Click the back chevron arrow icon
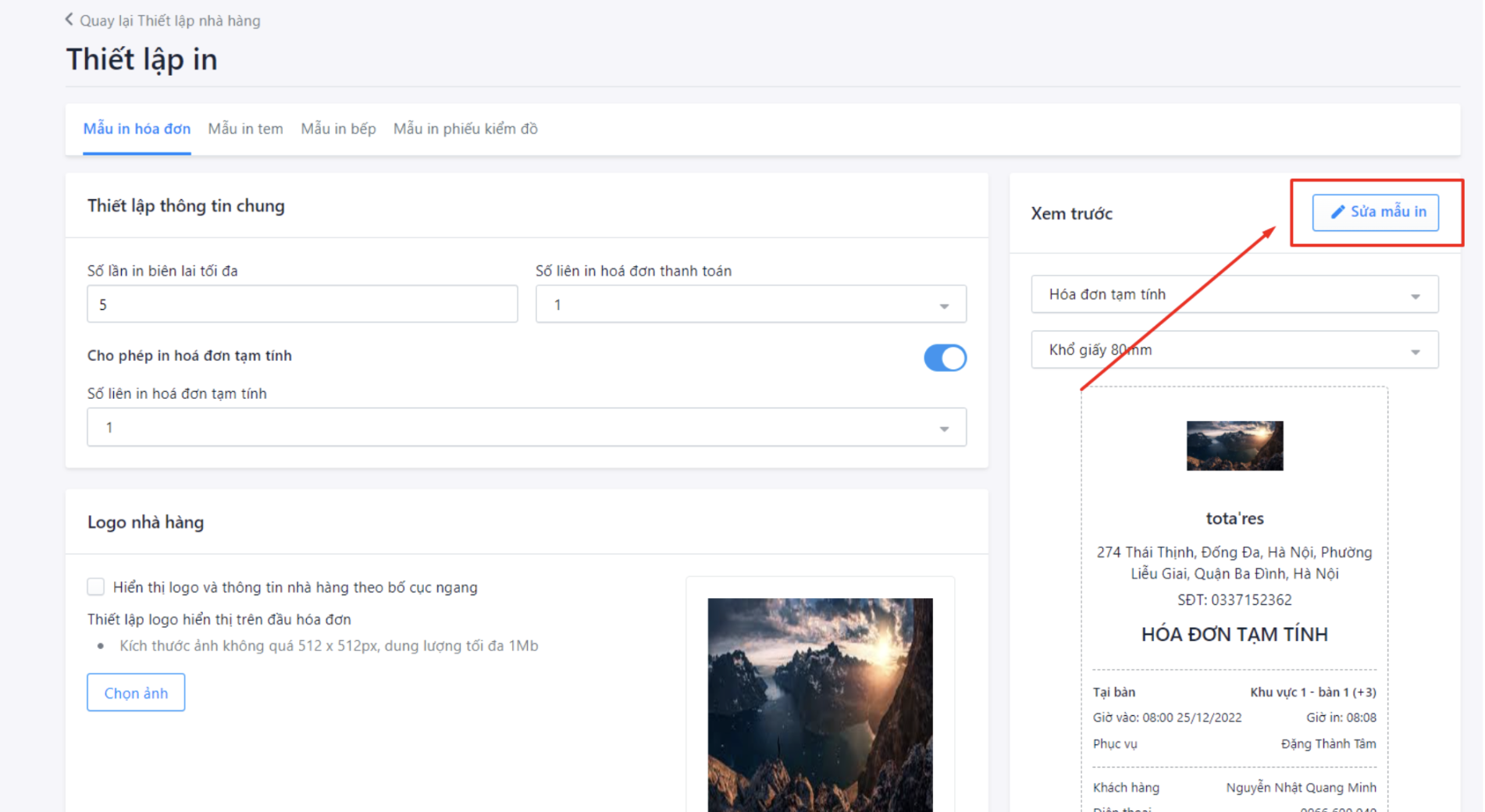The image size is (1485, 812). (x=69, y=20)
